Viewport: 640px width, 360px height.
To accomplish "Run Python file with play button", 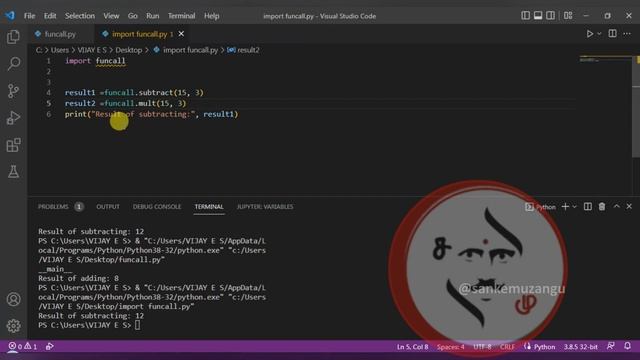I will coord(590,34).
